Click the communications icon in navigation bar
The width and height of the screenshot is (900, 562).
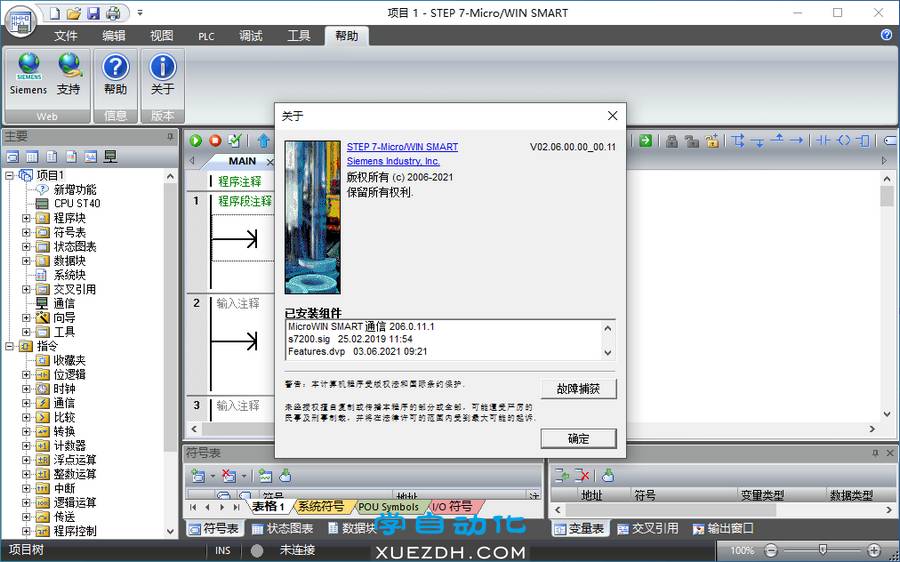pos(110,157)
